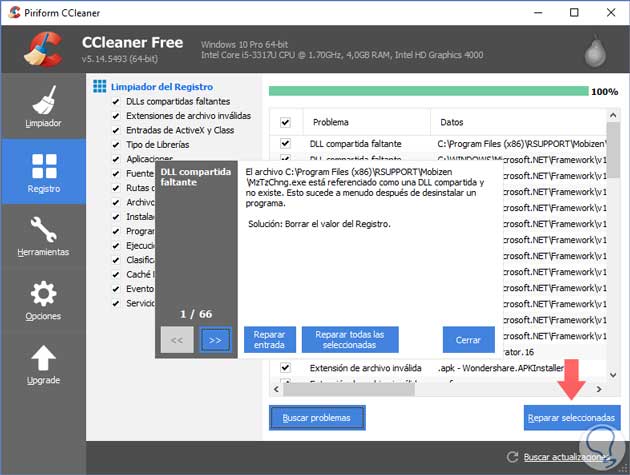Image resolution: width=630 pixels, height=475 pixels.
Task: Toggle the select-all checkbox in Problema header
Action: click(285, 122)
